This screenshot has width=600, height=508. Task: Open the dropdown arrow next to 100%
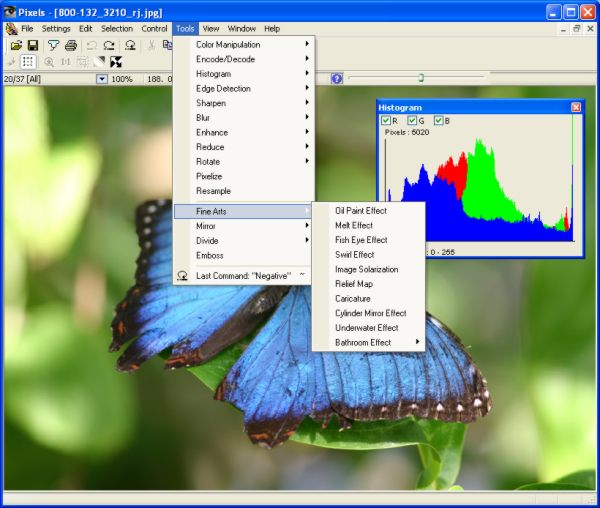101,79
